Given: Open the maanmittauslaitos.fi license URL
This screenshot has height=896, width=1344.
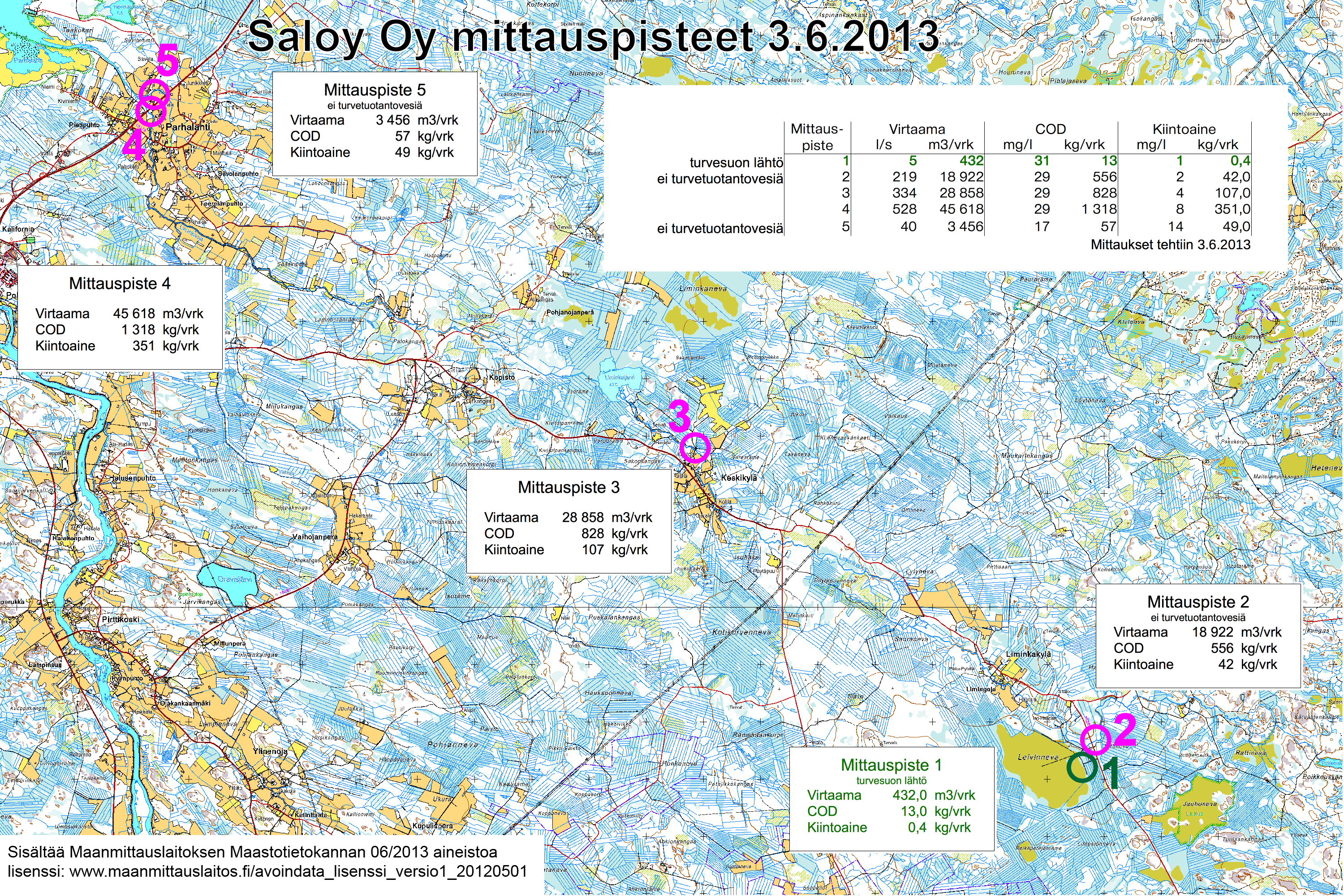Looking at the screenshot, I should (x=297, y=871).
